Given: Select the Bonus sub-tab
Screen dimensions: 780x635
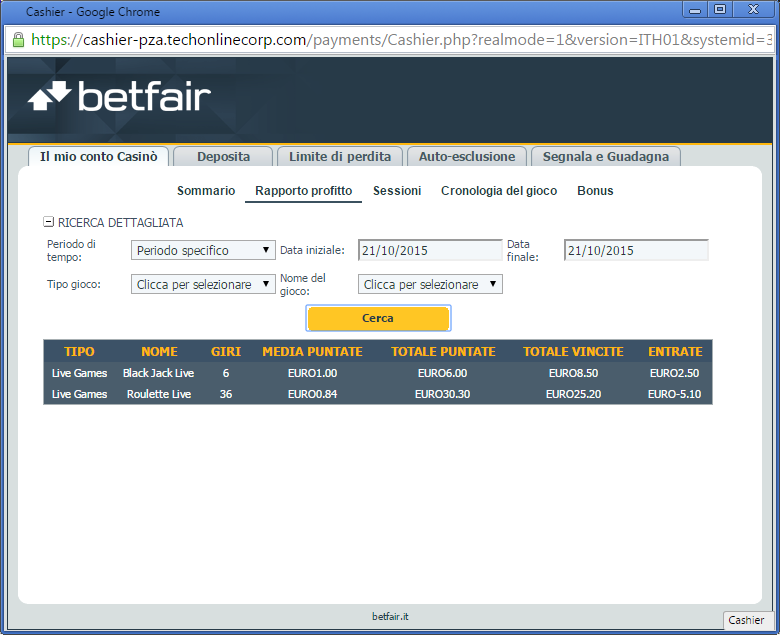Looking at the screenshot, I should (x=595, y=191).
